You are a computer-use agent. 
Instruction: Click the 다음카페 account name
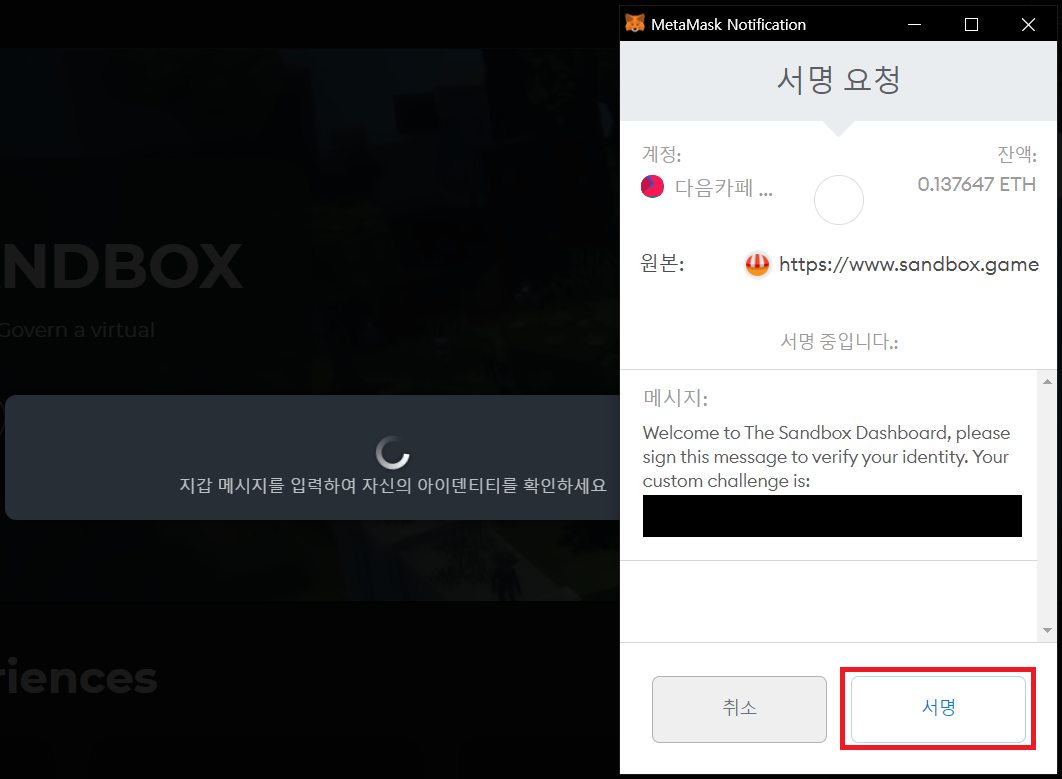pyautogui.click(x=723, y=187)
